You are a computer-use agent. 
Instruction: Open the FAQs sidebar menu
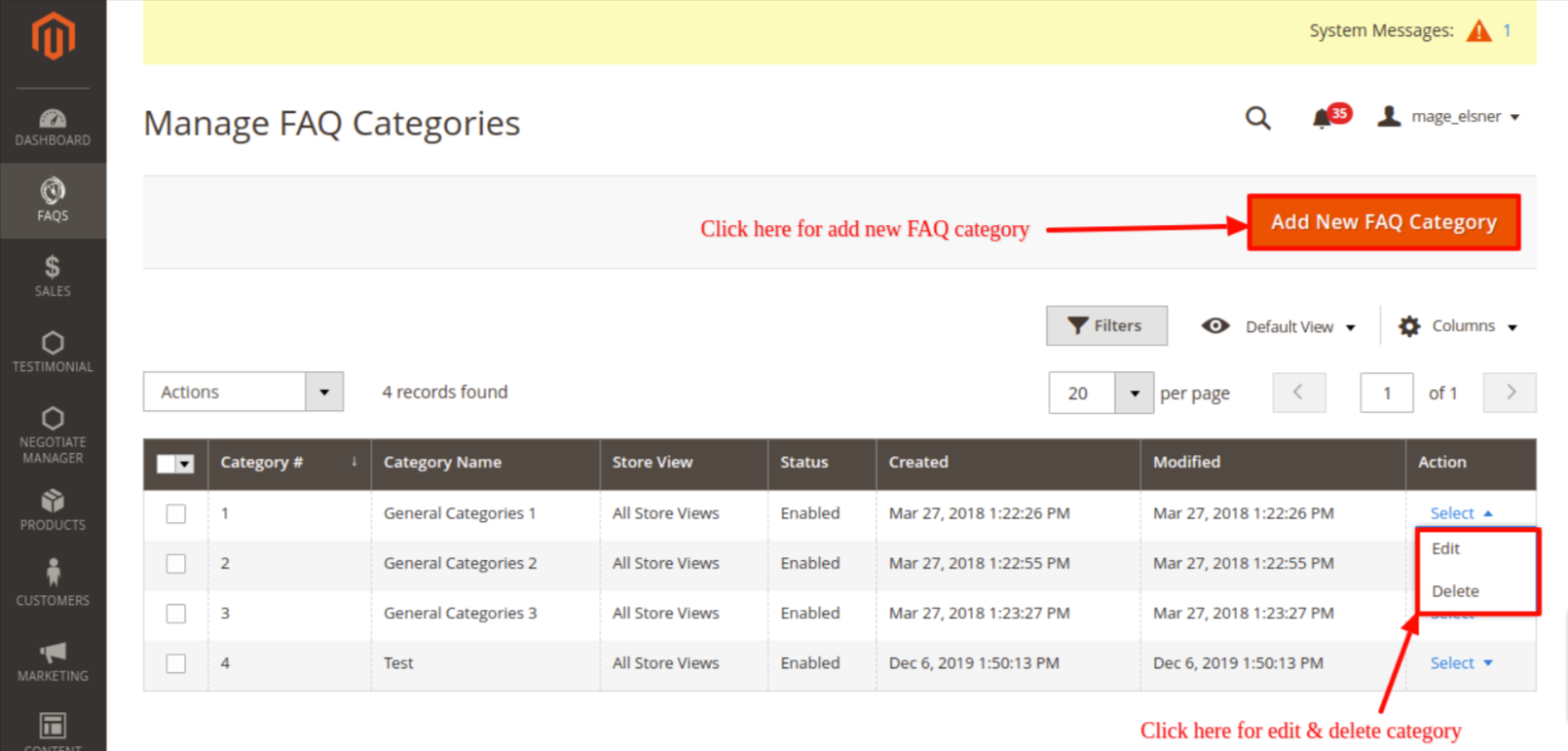53,201
